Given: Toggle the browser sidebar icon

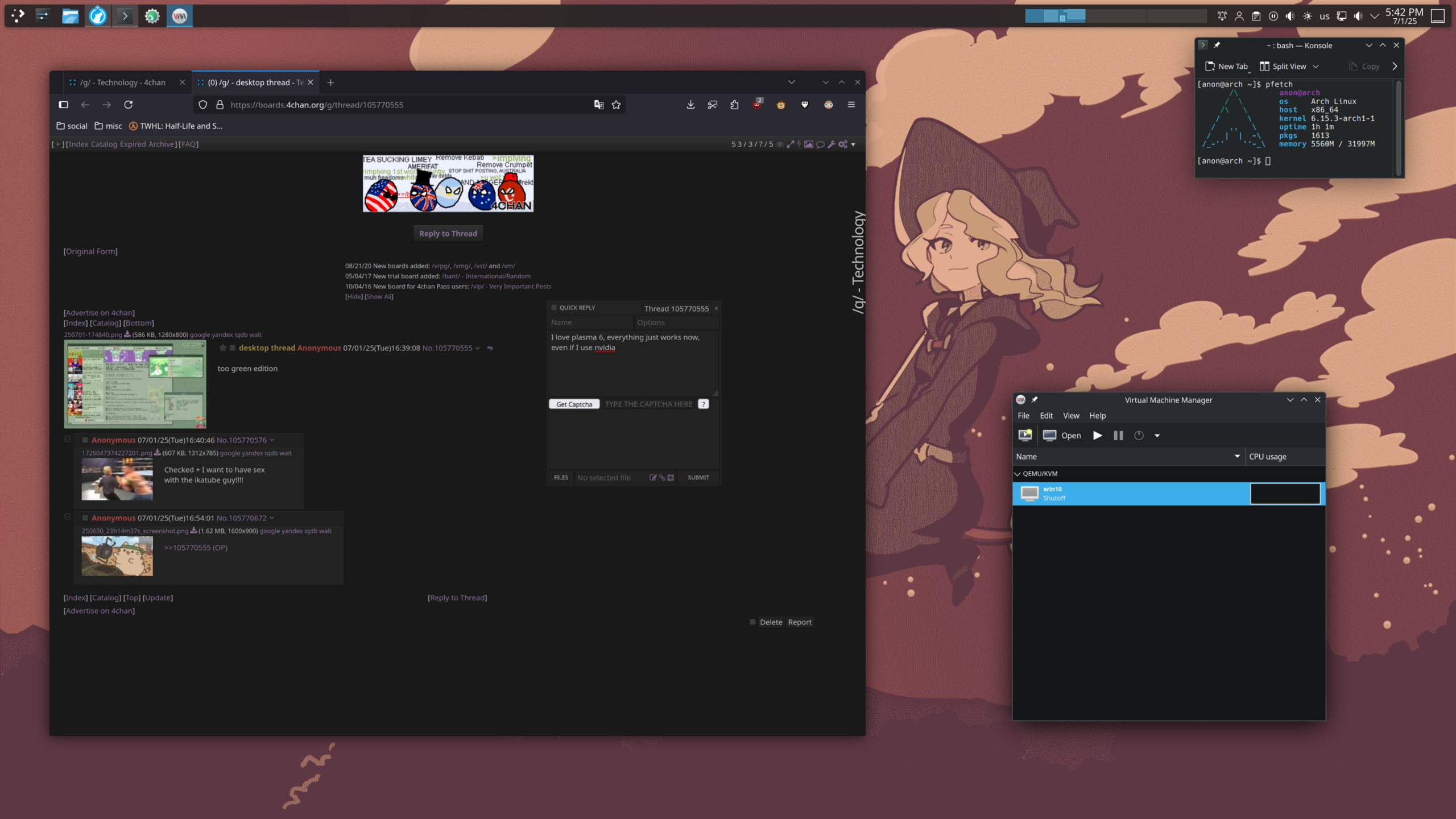Looking at the screenshot, I should tap(64, 105).
